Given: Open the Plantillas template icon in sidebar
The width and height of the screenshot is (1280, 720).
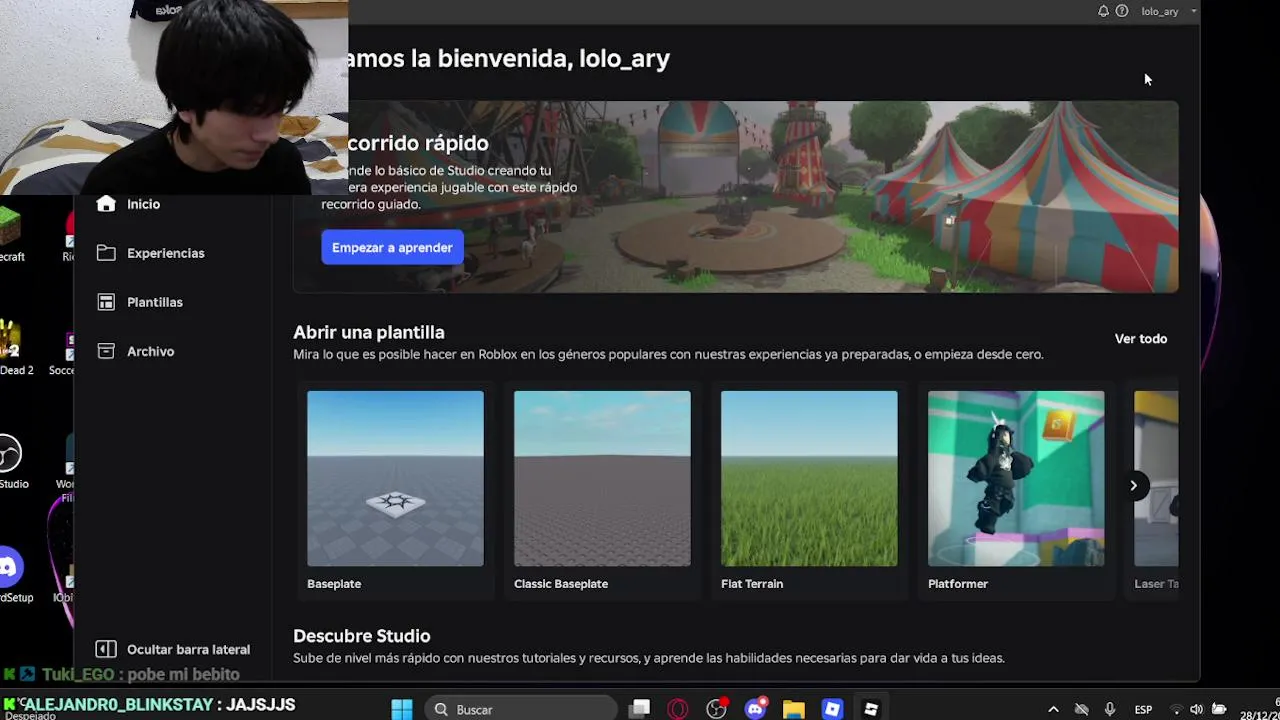Looking at the screenshot, I should point(106,302).
